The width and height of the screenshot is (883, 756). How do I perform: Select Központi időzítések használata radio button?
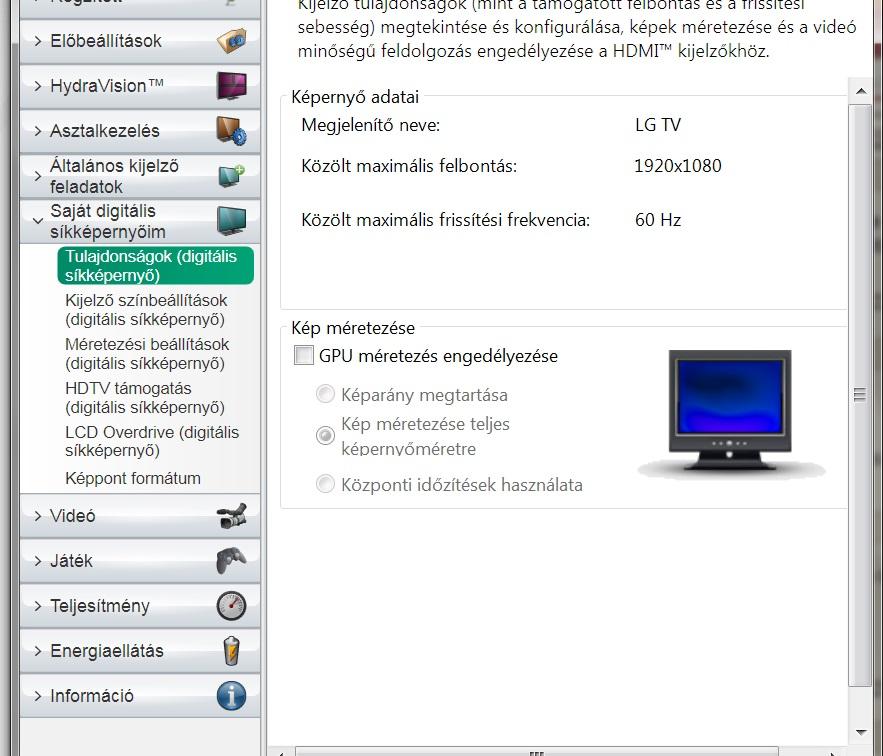[325, 484]
